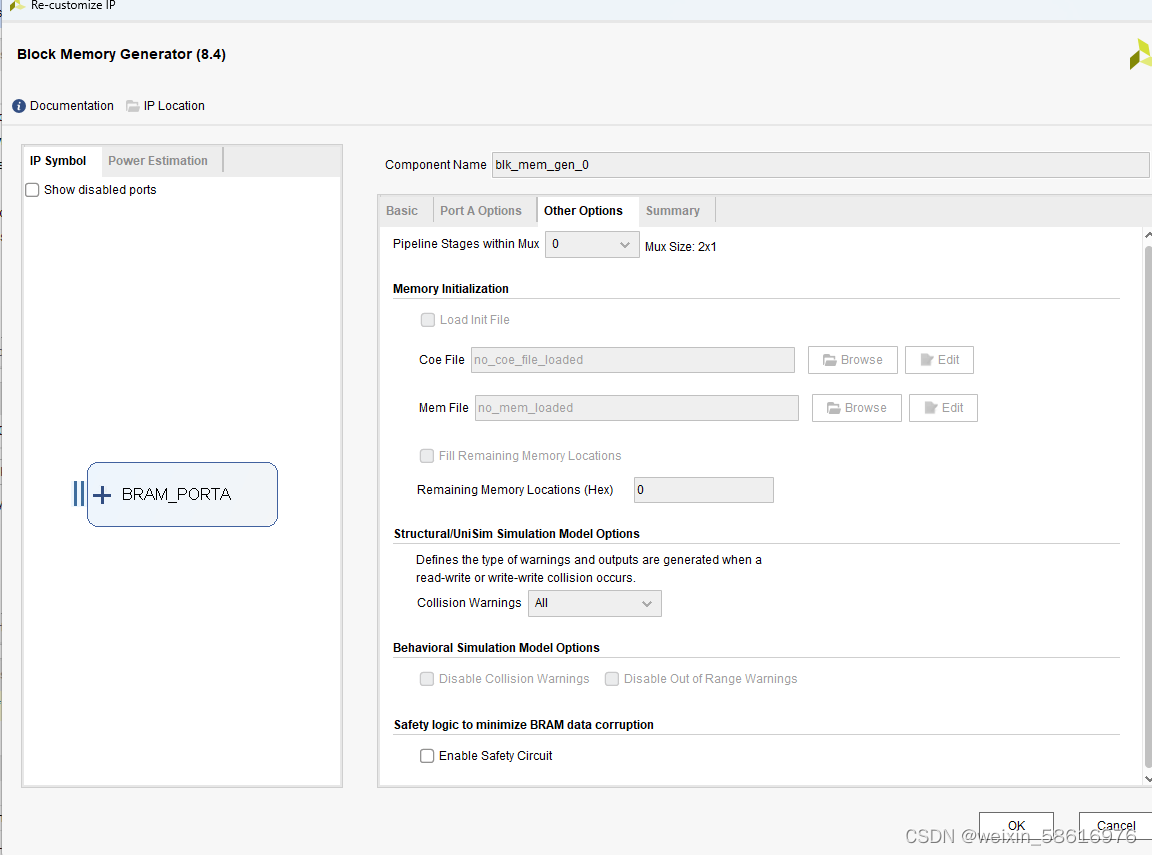The width and height of the screenshot is (1152, 855).
Task: Switch to the Summary tab
Action: (672, 211)
